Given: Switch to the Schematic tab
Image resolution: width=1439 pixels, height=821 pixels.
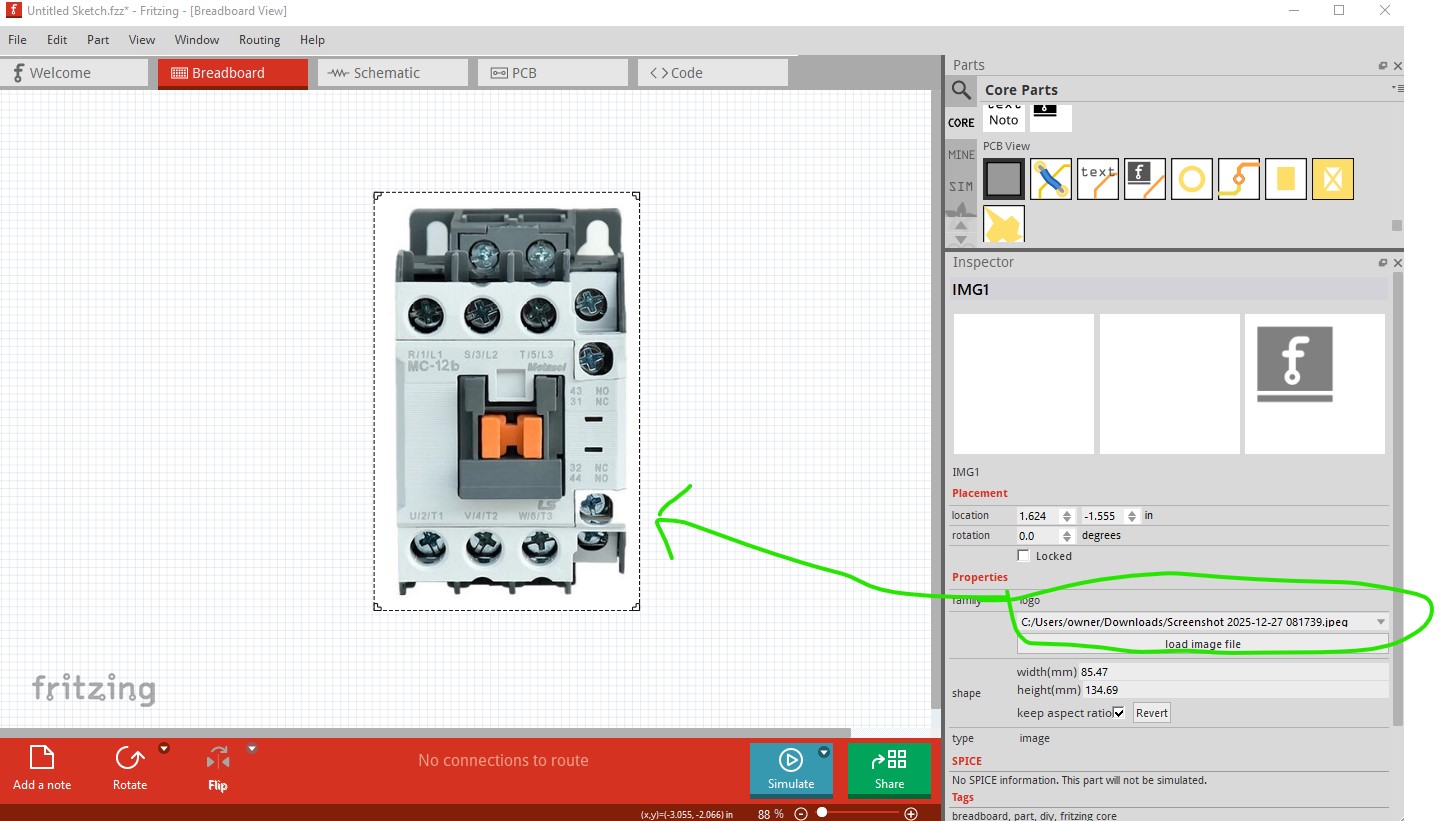Looking at the screenshot, I should (x=392, y=73).
